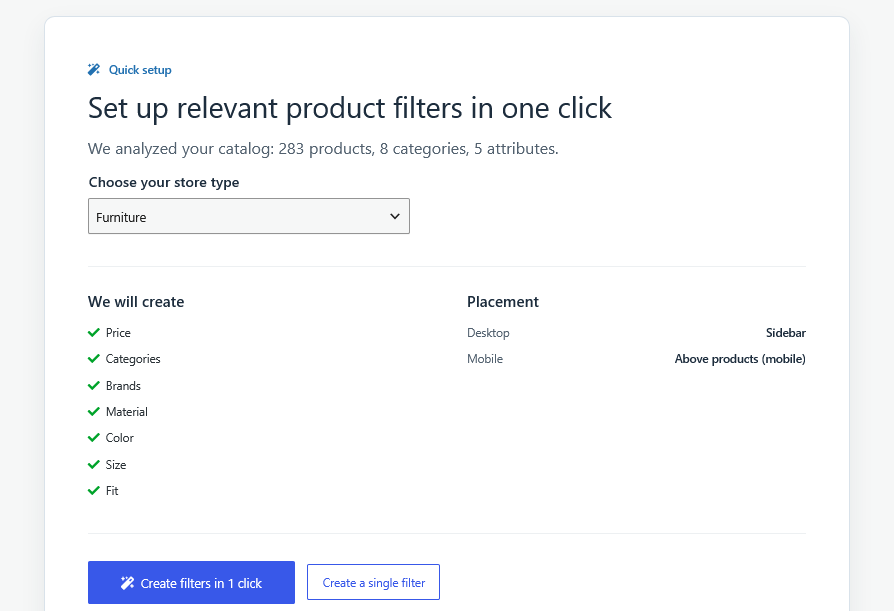
Task: Select the Color filter text
Action: [120, 438]
